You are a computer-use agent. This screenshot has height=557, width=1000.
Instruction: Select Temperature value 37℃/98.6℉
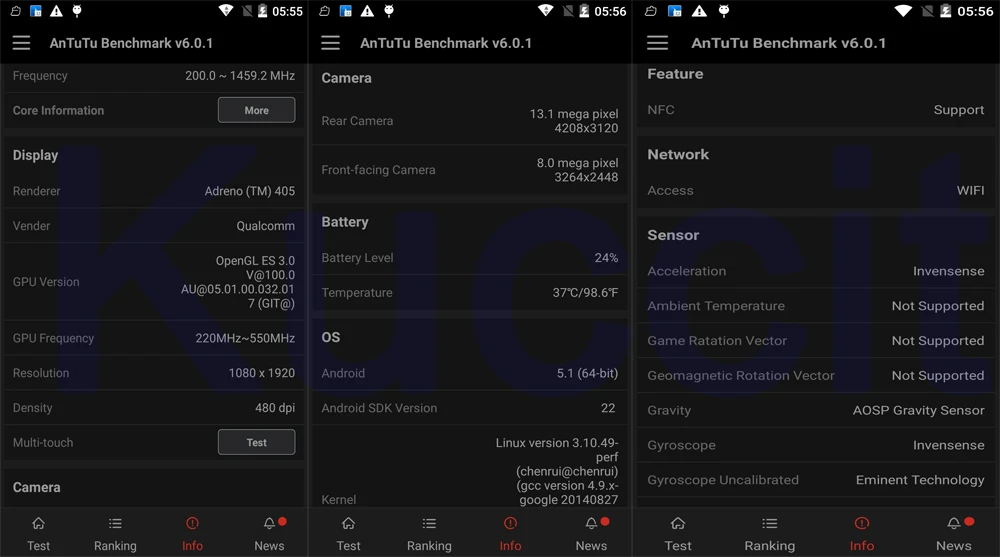click(585, 293)
